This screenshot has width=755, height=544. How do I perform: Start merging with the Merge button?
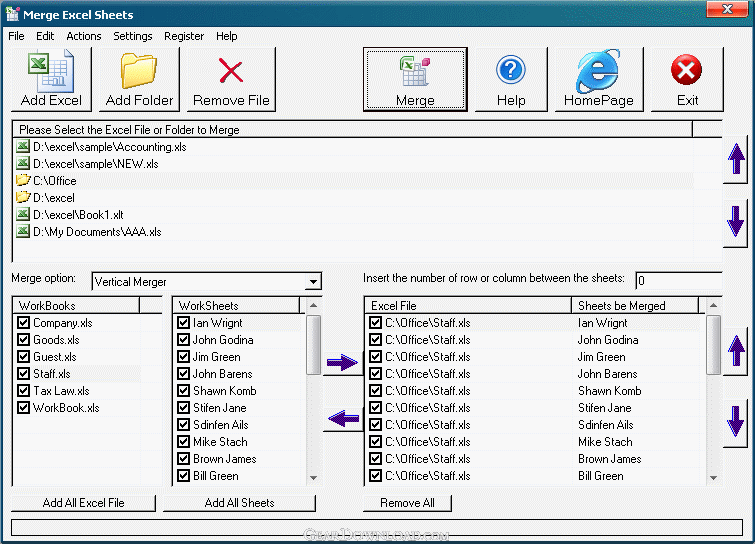(415, 79)
